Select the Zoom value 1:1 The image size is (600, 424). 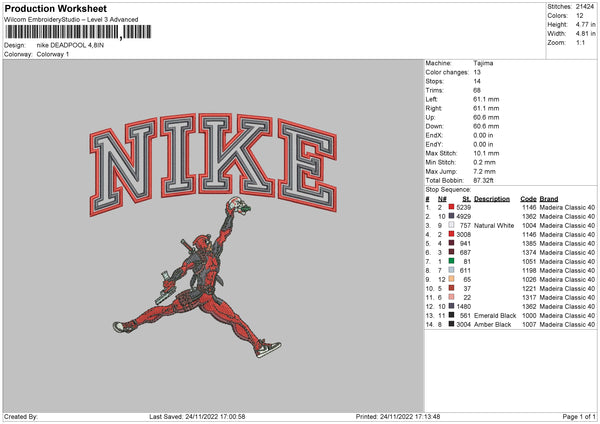point(580,42)
